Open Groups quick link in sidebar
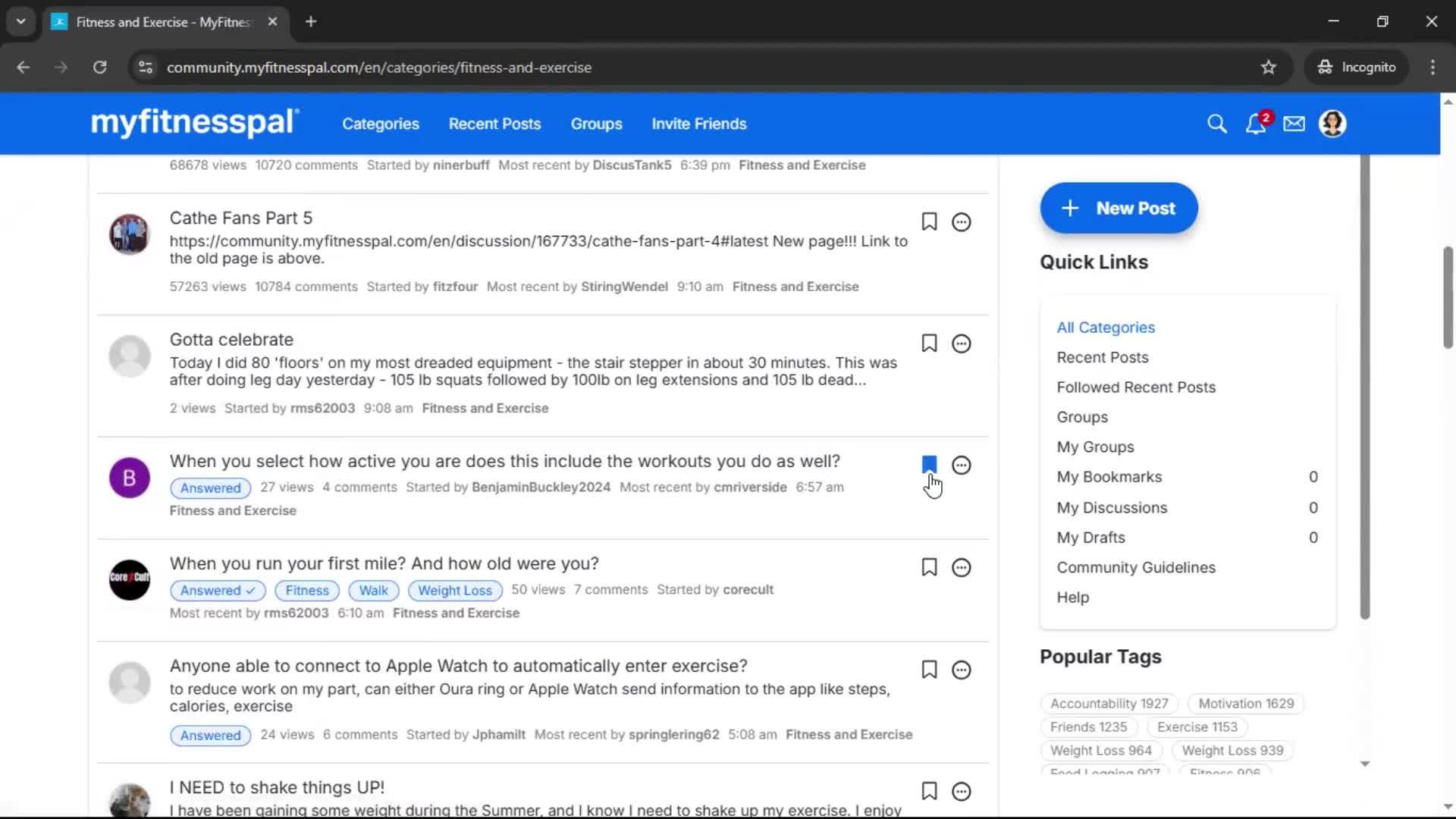The width and height of the screenshot is (1456, 819). pyautogui.click(x=1082, y=417)
